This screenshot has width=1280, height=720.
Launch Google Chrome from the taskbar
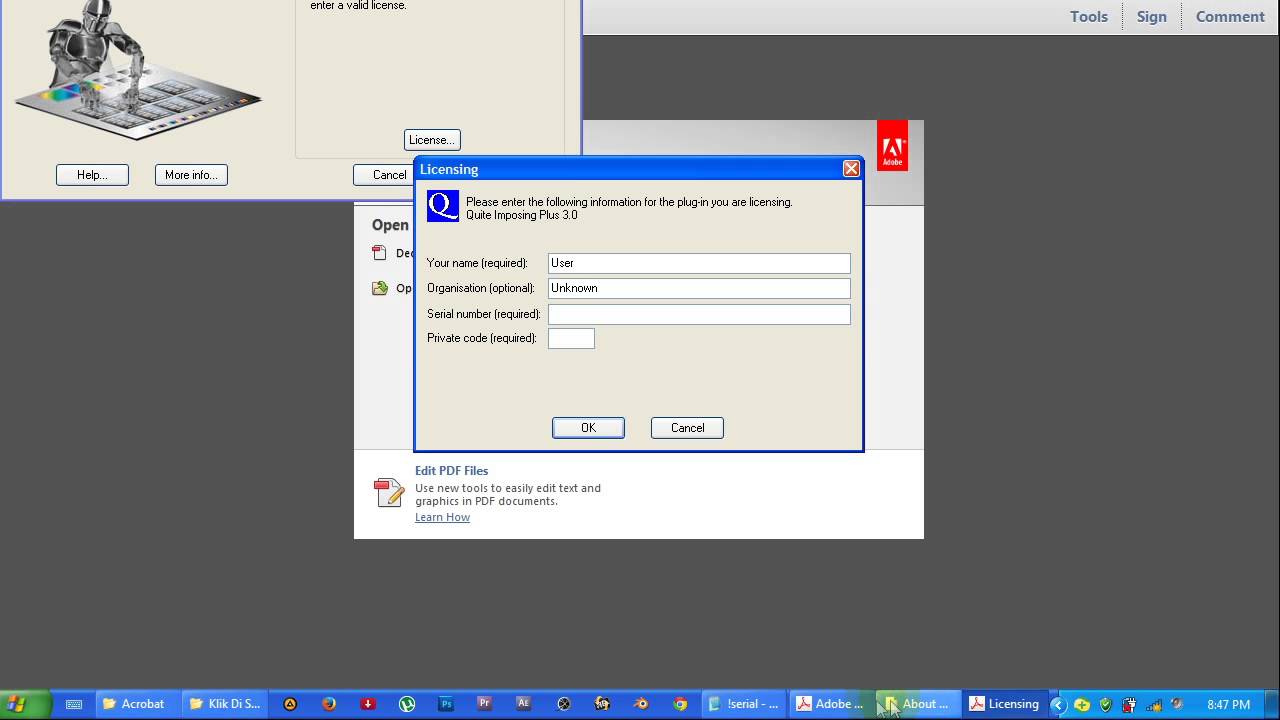[680, 704]
